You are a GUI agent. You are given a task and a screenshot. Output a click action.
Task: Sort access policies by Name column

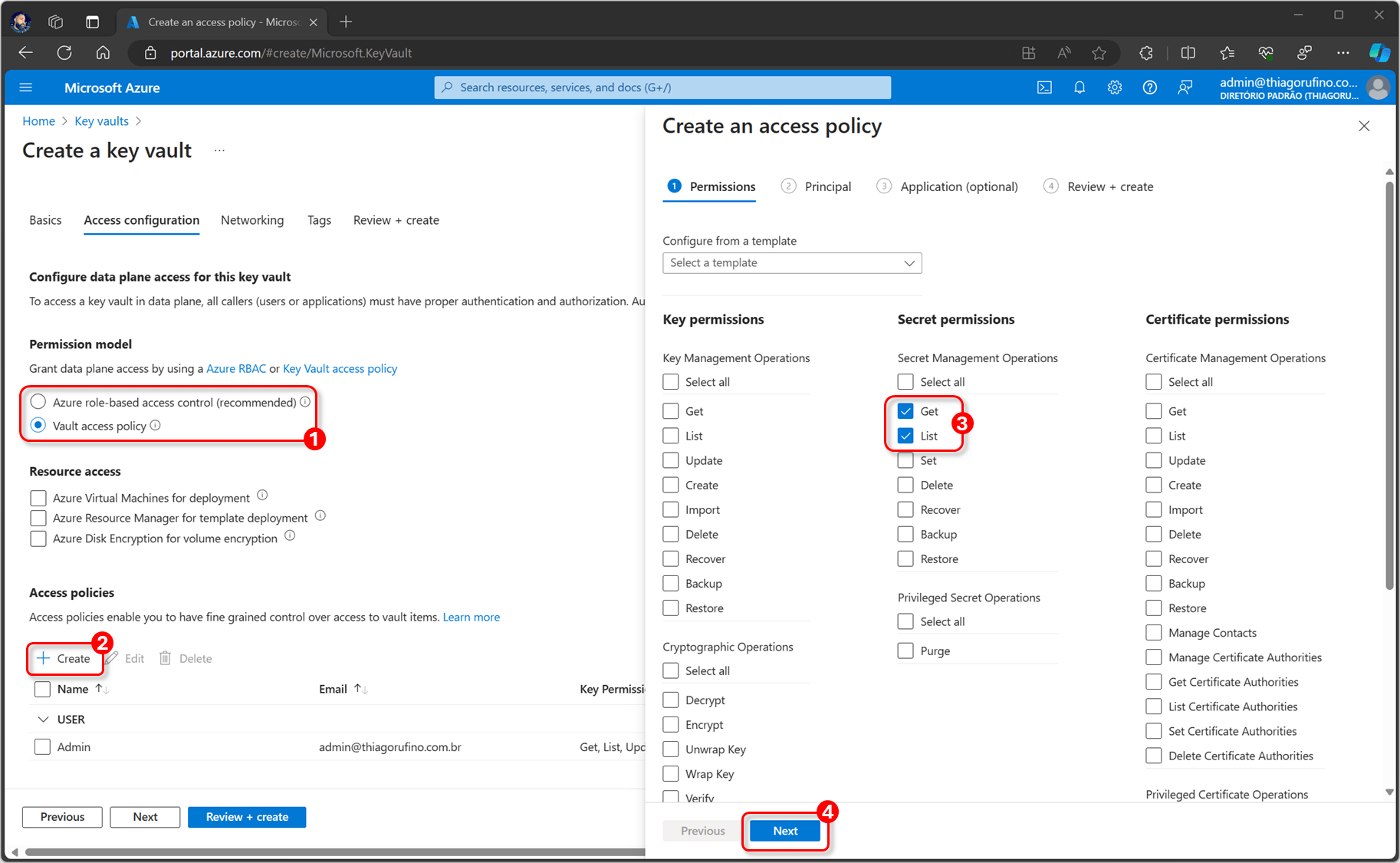click(74, 689)
